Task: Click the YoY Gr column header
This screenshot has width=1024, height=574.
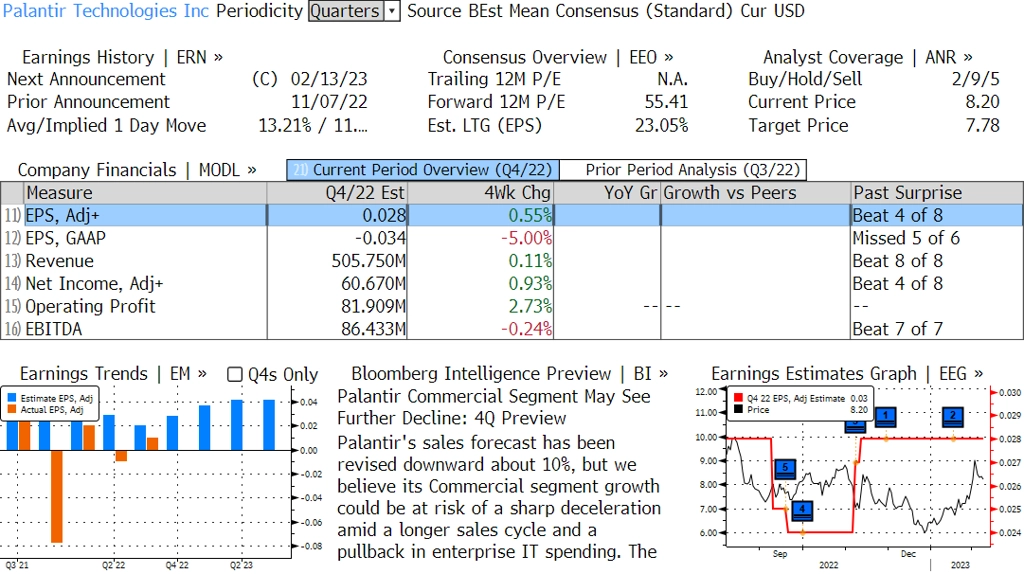Action: click(x=607, y=193)
